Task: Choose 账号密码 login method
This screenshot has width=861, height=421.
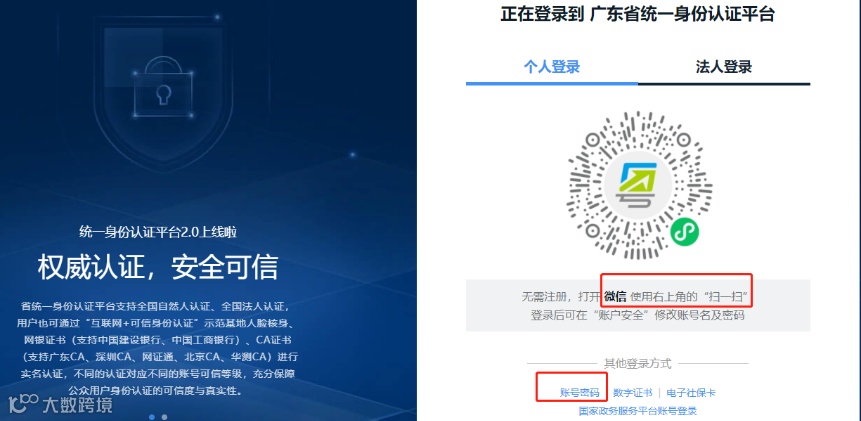Action: coord(579,393)
